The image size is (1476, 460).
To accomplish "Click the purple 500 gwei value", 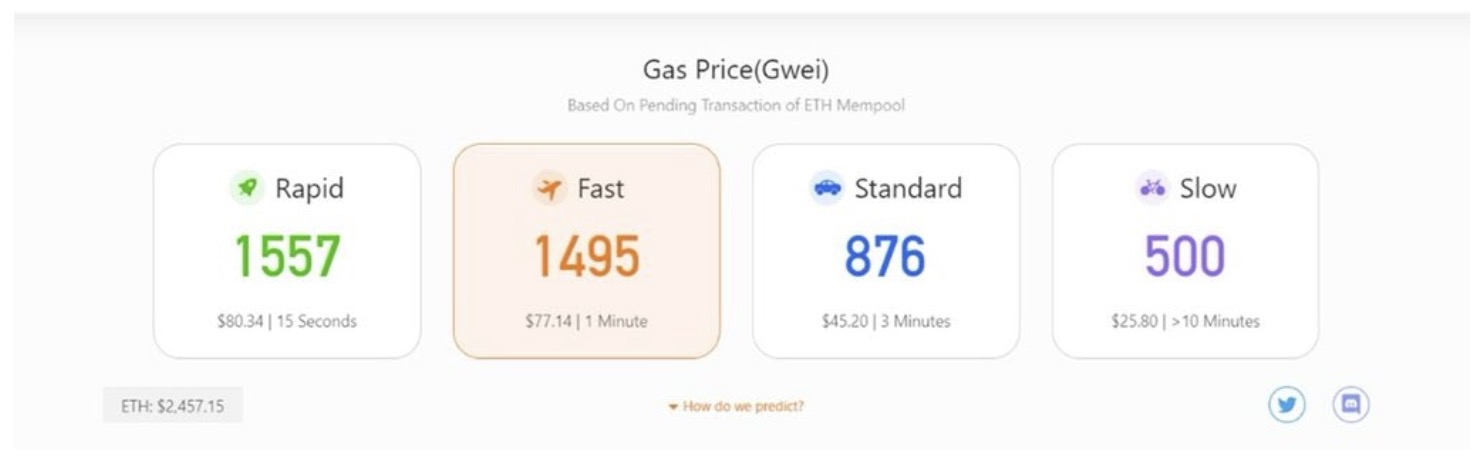I will [x=1185, y=256].
